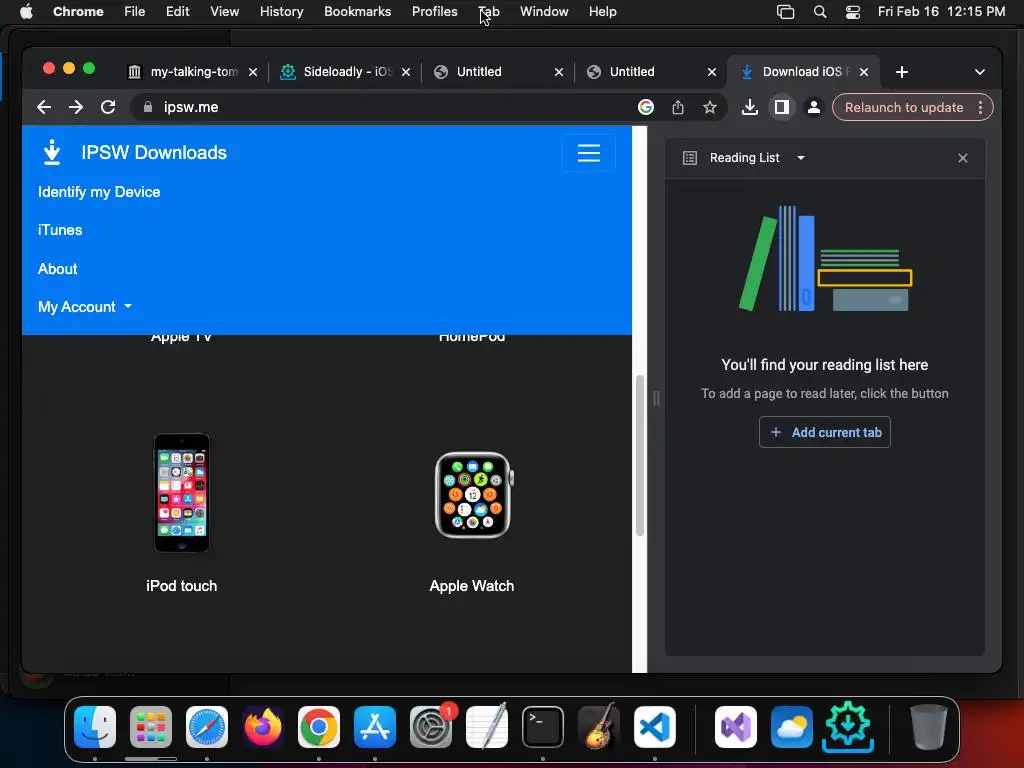This screenshot has height=768, width=1024.
Task: Click the Google icon in address bar
Action: (646, 107)
